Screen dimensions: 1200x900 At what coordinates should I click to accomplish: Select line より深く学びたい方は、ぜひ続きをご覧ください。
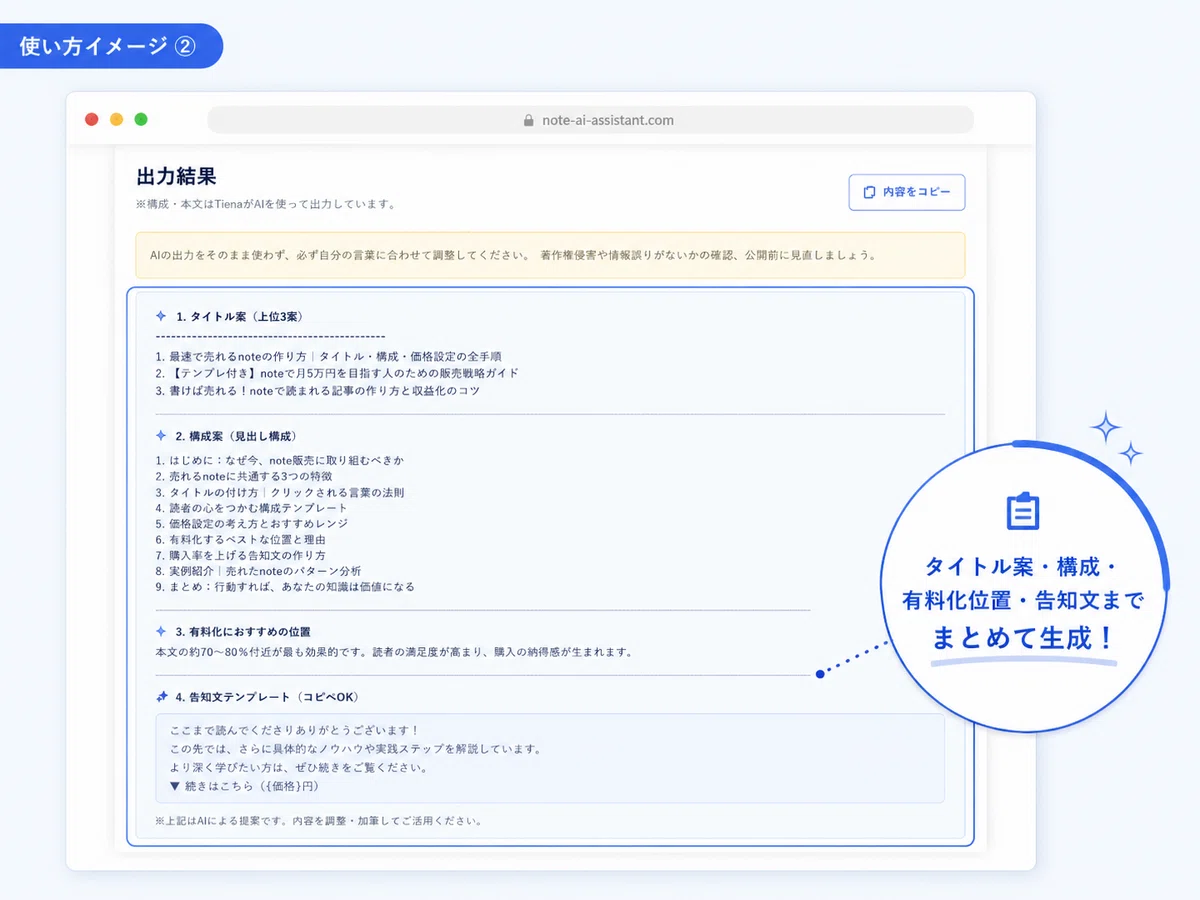tap(300, 768)
